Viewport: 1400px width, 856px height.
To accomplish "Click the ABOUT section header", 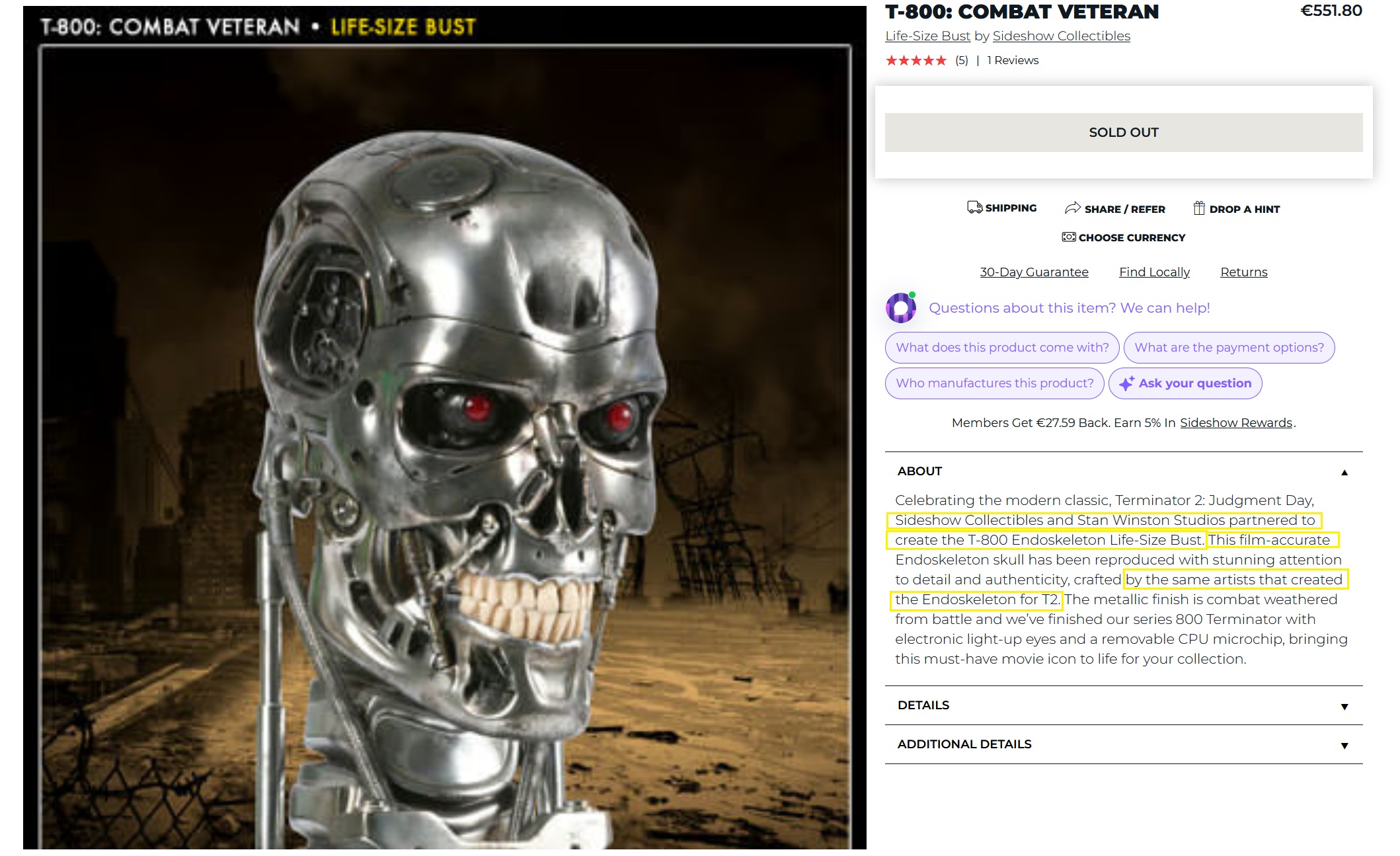I will (x=1124, y=471).
